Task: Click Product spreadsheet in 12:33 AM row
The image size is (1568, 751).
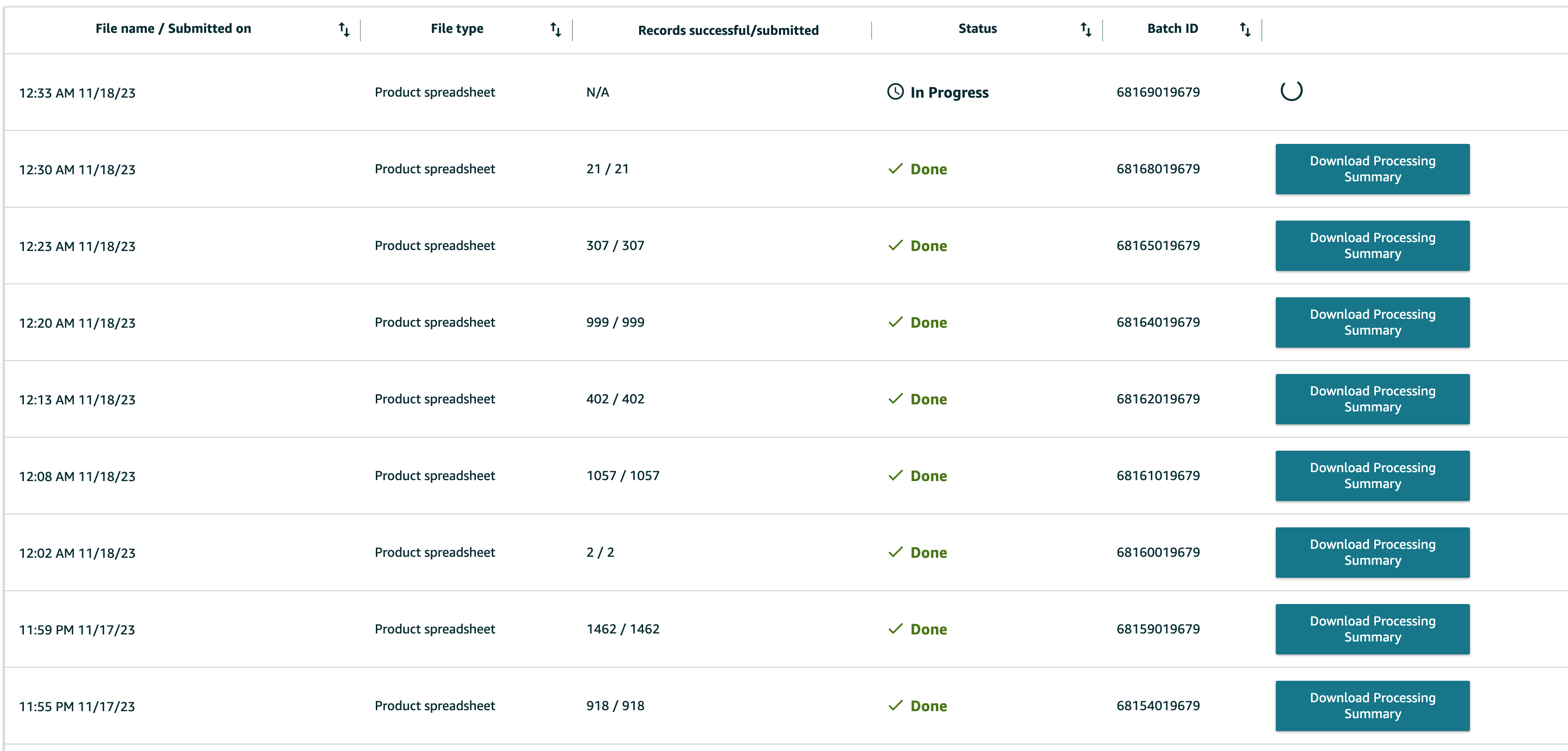Action: pyautogui.click(x=435, y=93)
